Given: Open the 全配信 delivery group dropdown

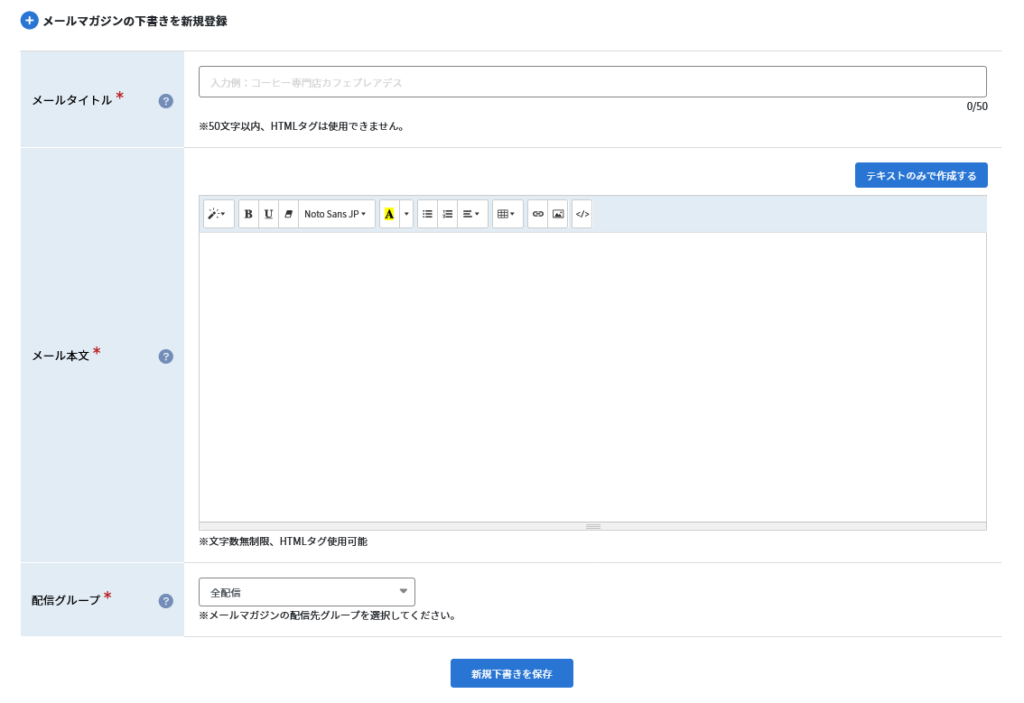Looking at the screenshot, I should click(x=307, y=592).
